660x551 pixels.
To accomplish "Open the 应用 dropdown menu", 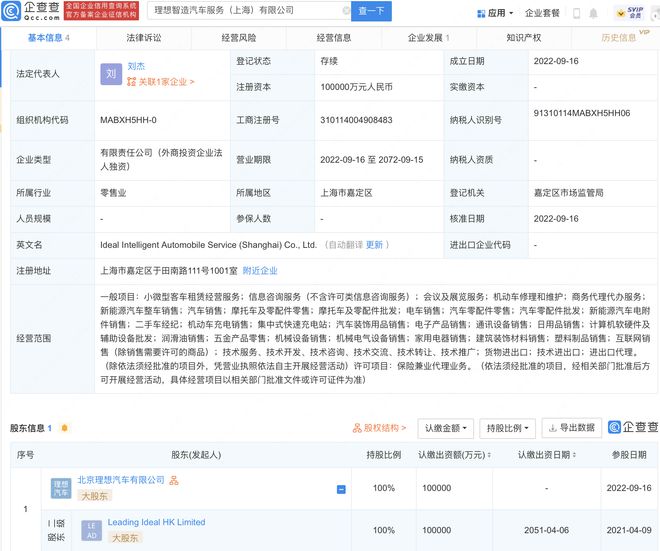I will [x=495, y=13].
